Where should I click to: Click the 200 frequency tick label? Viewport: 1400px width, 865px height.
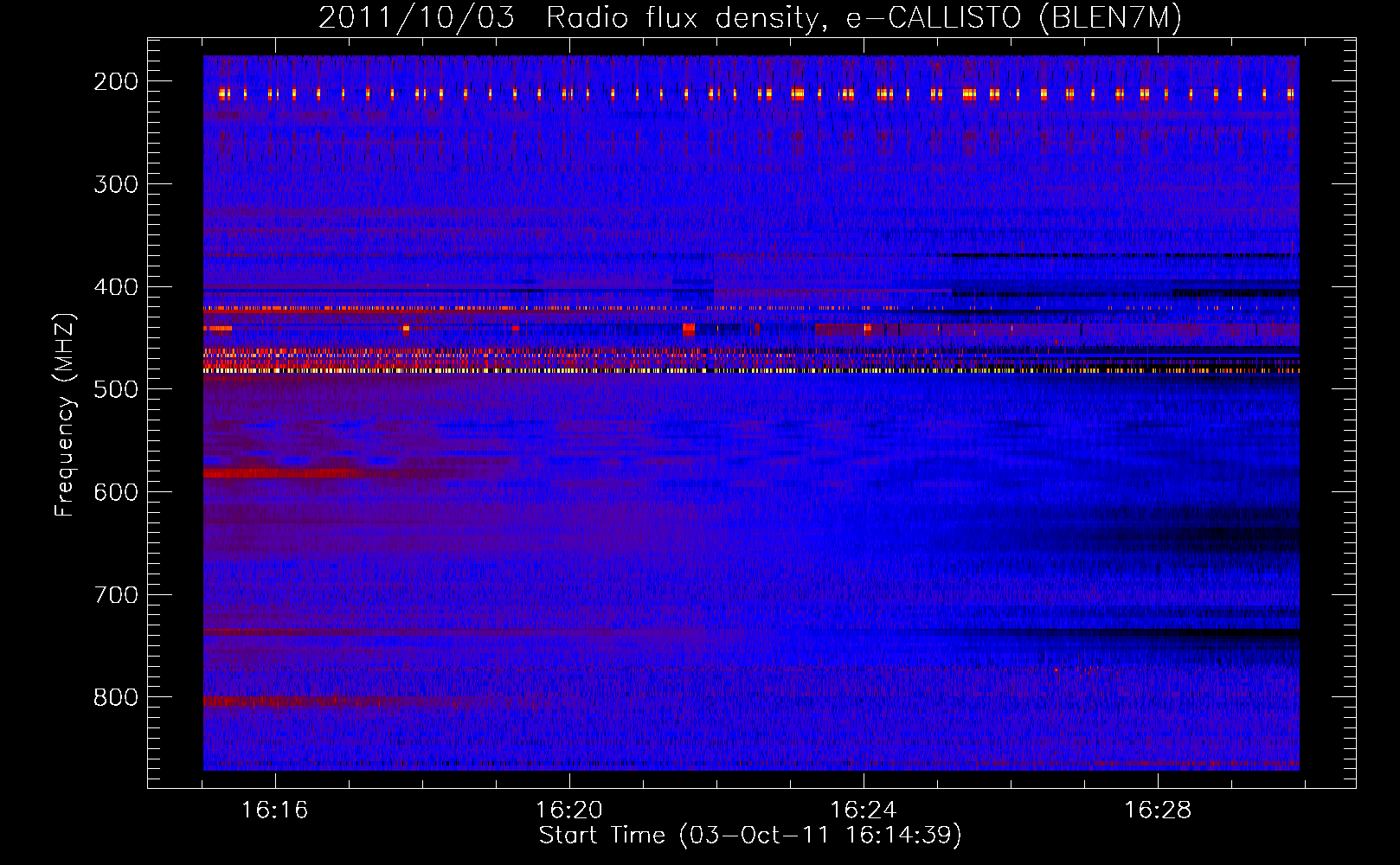click(x=116, y=81)
